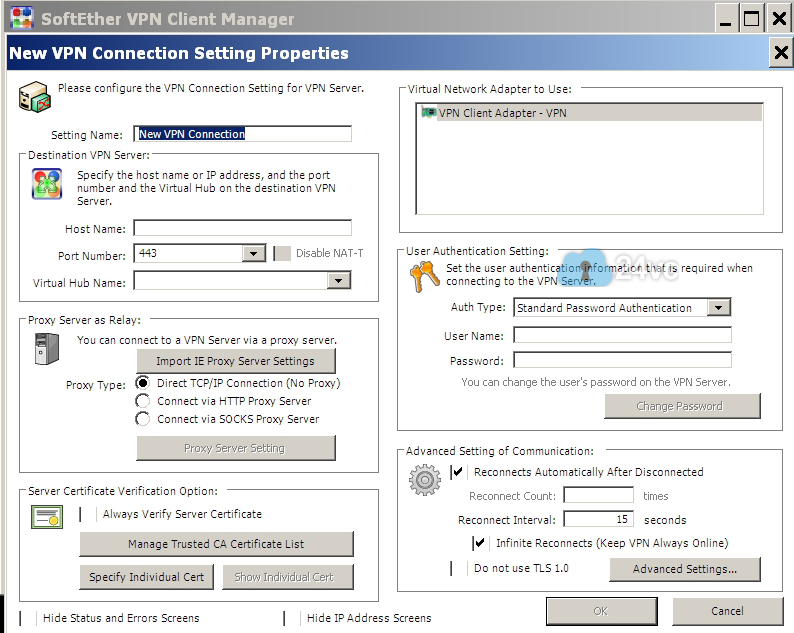Image resolution: width=794 pixels, height=633 pixels.
Task: Click the VPN server computer icon beside the intro text
Action: pos(34,97)
